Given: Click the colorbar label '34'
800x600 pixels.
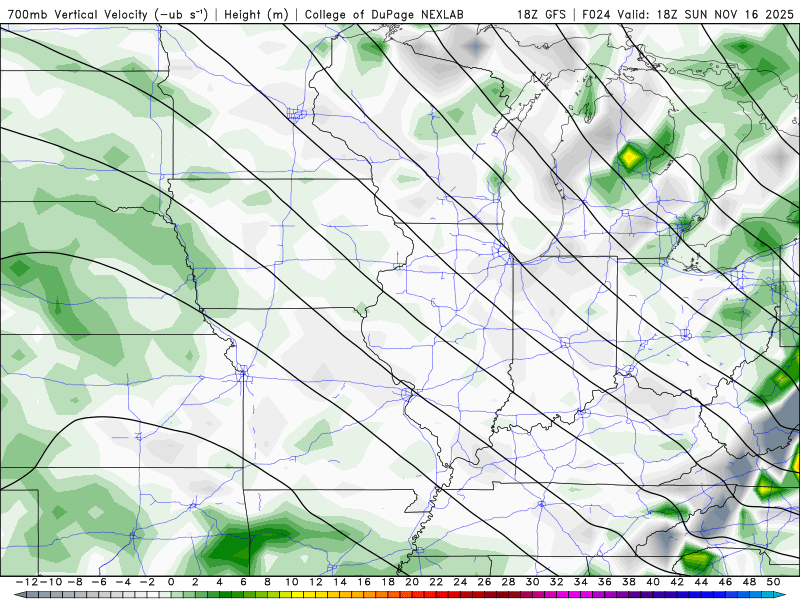Looking at the screenshot, I should 581,582.
